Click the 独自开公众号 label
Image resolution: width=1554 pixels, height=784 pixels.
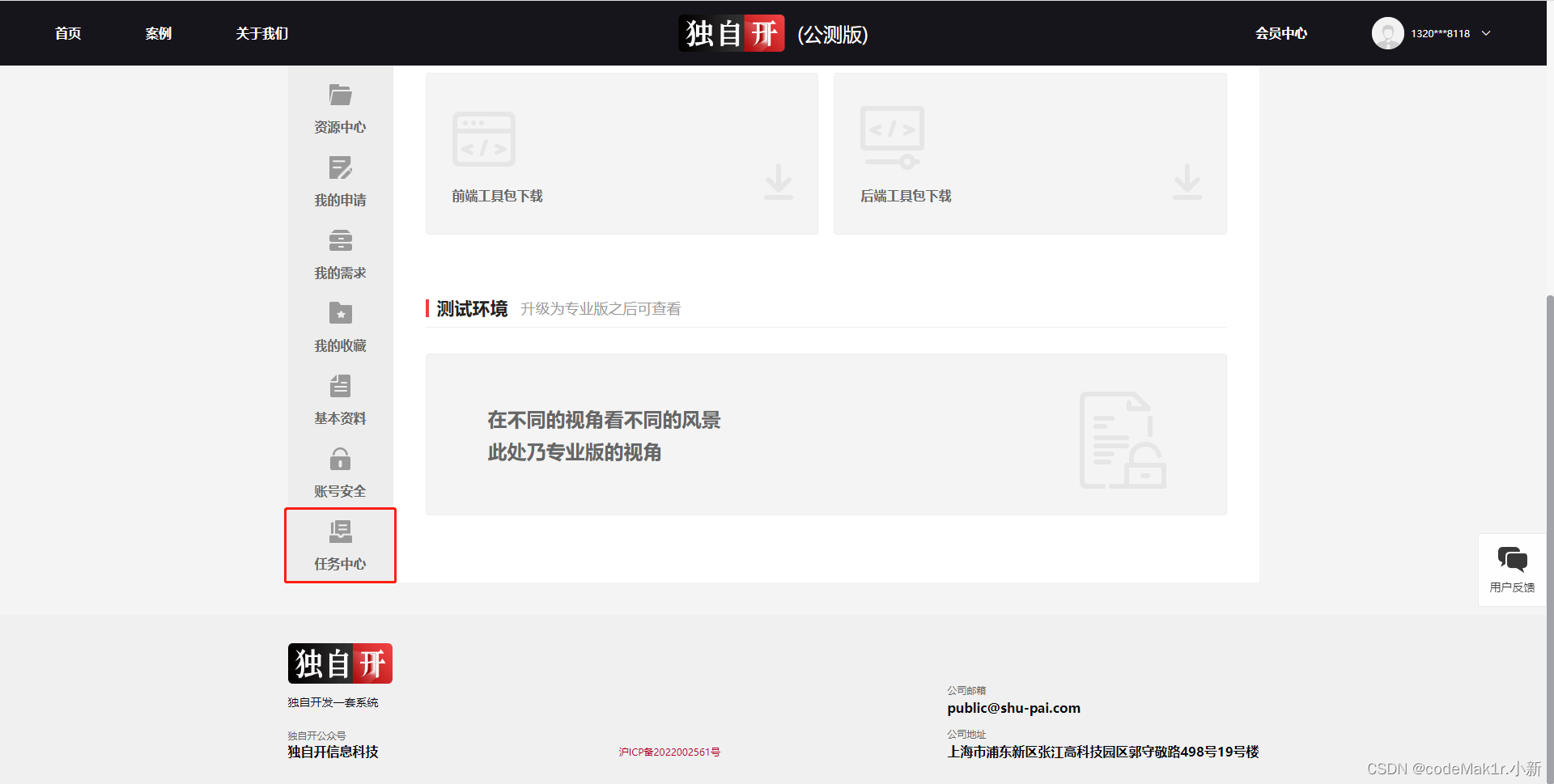point(316,735)
